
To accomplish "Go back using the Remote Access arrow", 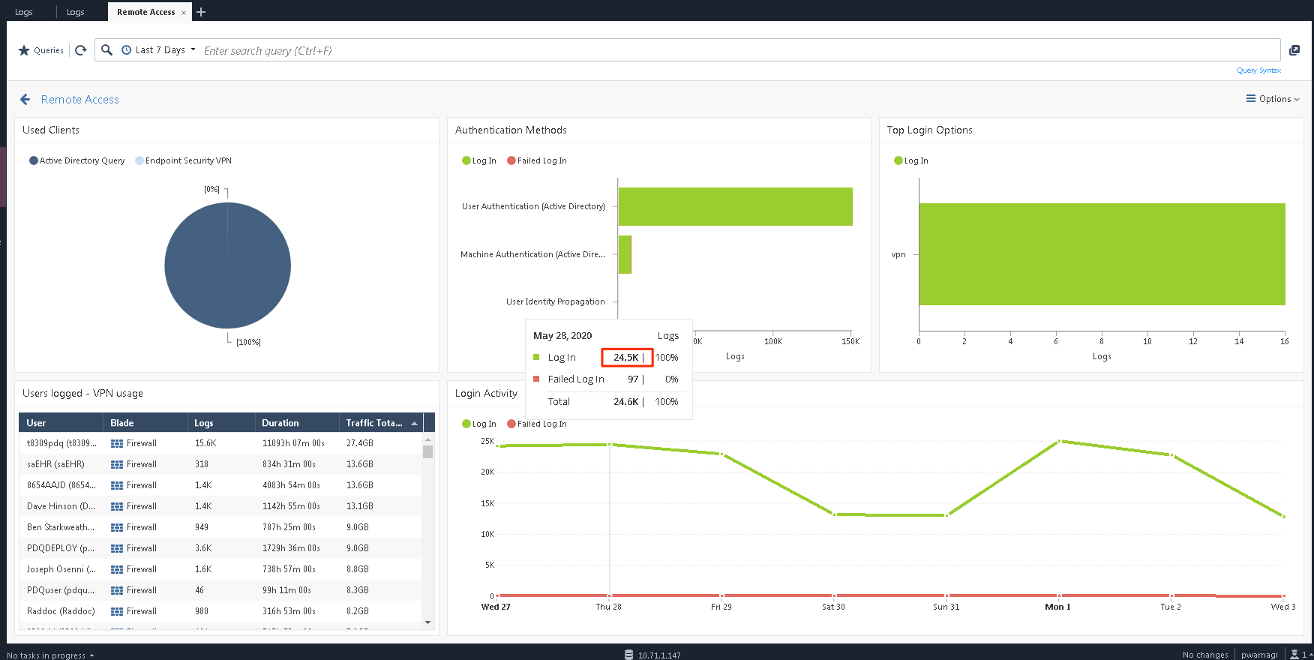I will point(26,99).
